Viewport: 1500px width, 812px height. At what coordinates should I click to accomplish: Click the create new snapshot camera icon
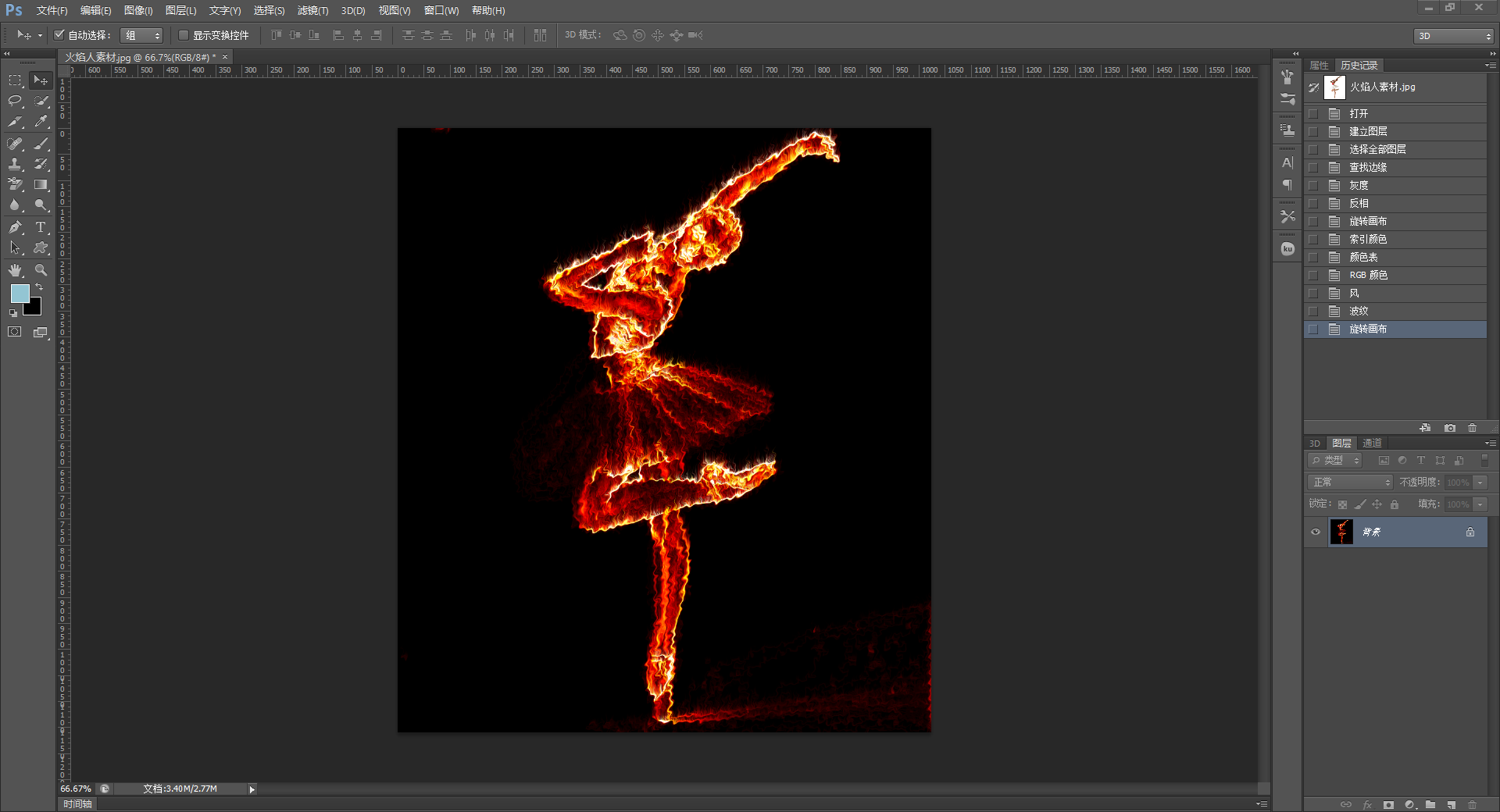1450,428
